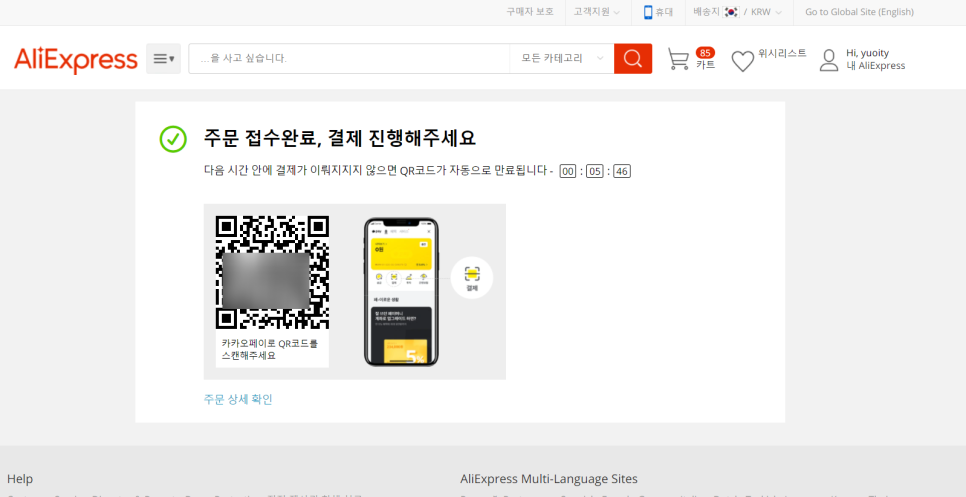This screenshot has width=966, height=497.
Task: Click the South Korea flag icon
Action: (731, 12)
